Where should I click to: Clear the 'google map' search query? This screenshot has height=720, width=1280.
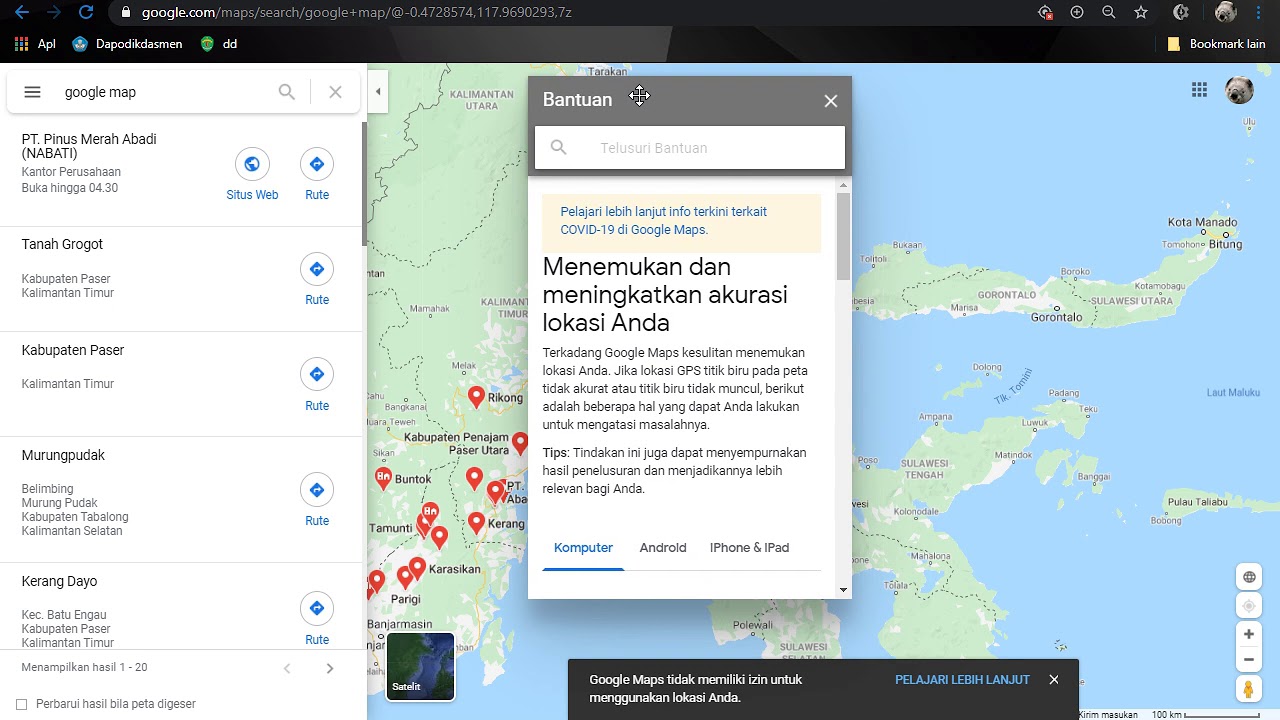pos(335,92)
